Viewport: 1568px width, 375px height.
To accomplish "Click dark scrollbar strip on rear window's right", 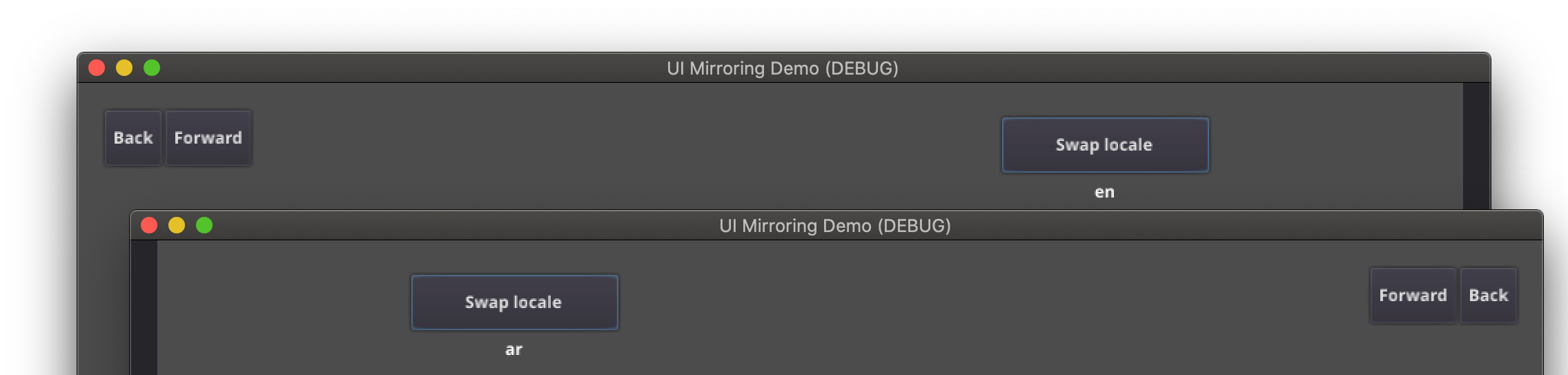I will (x=1476, y=145).
